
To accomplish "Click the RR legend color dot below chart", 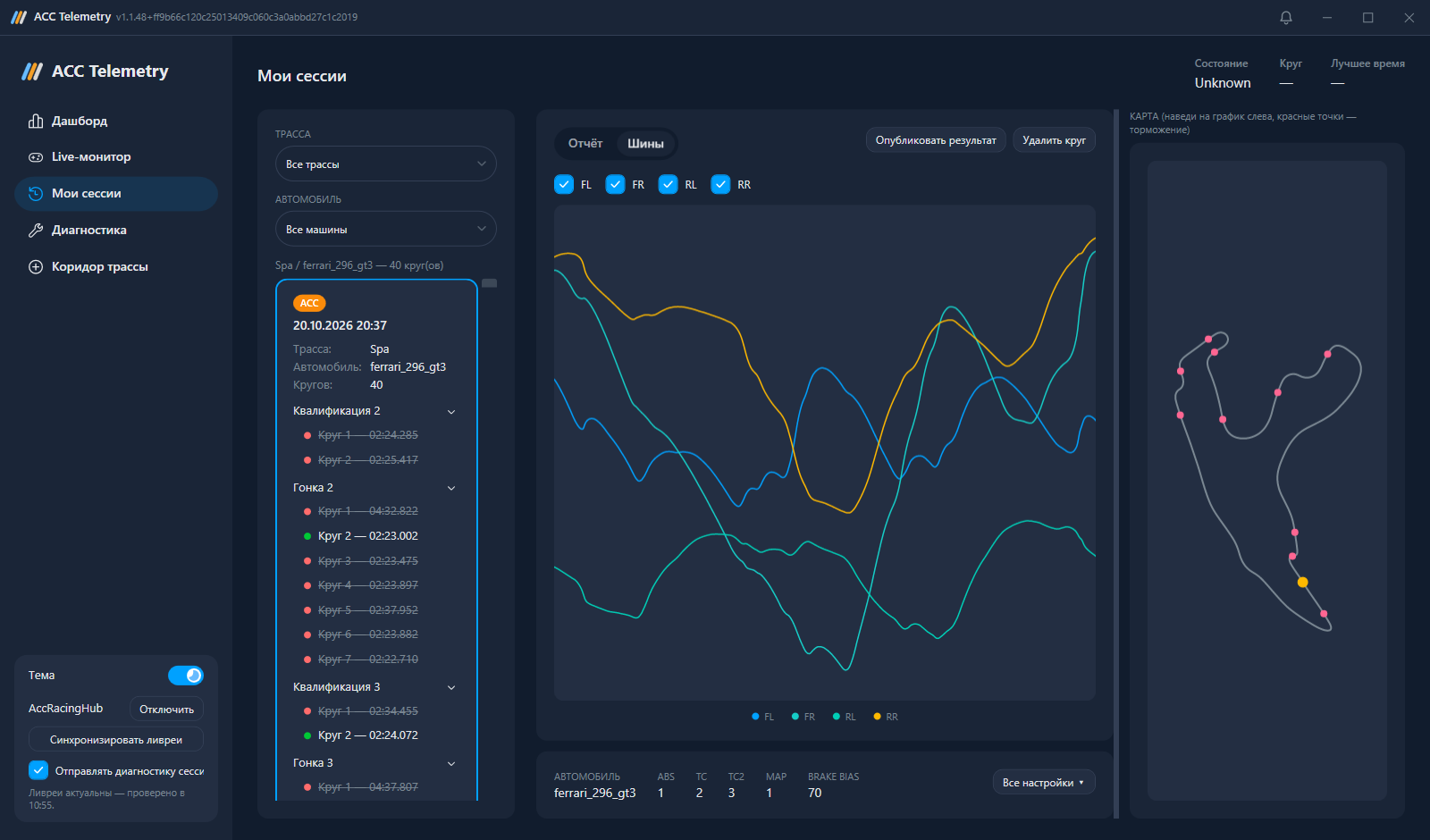I will point(877,717).
